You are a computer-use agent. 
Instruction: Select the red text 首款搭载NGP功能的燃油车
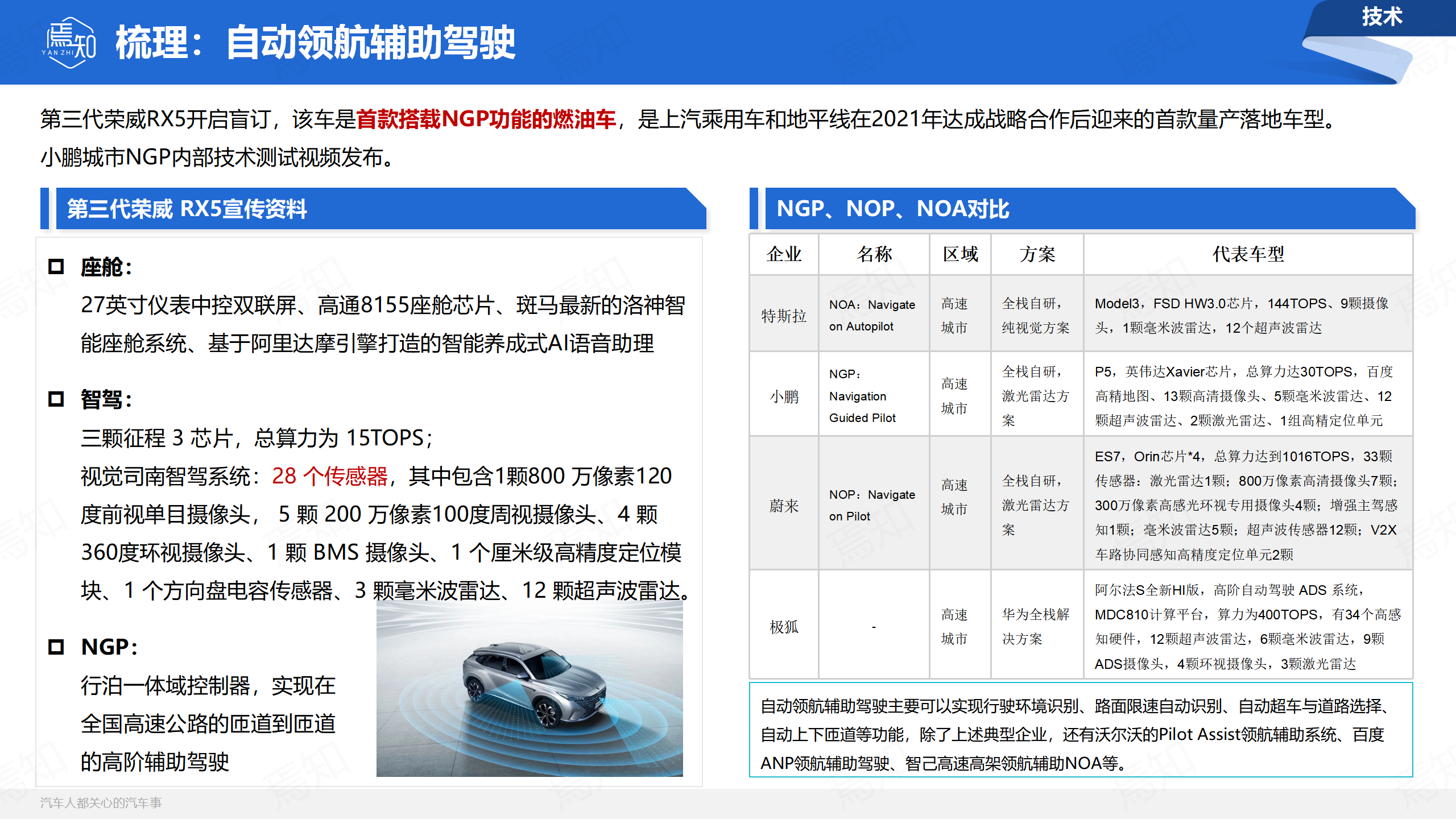(x=486, y=119)
